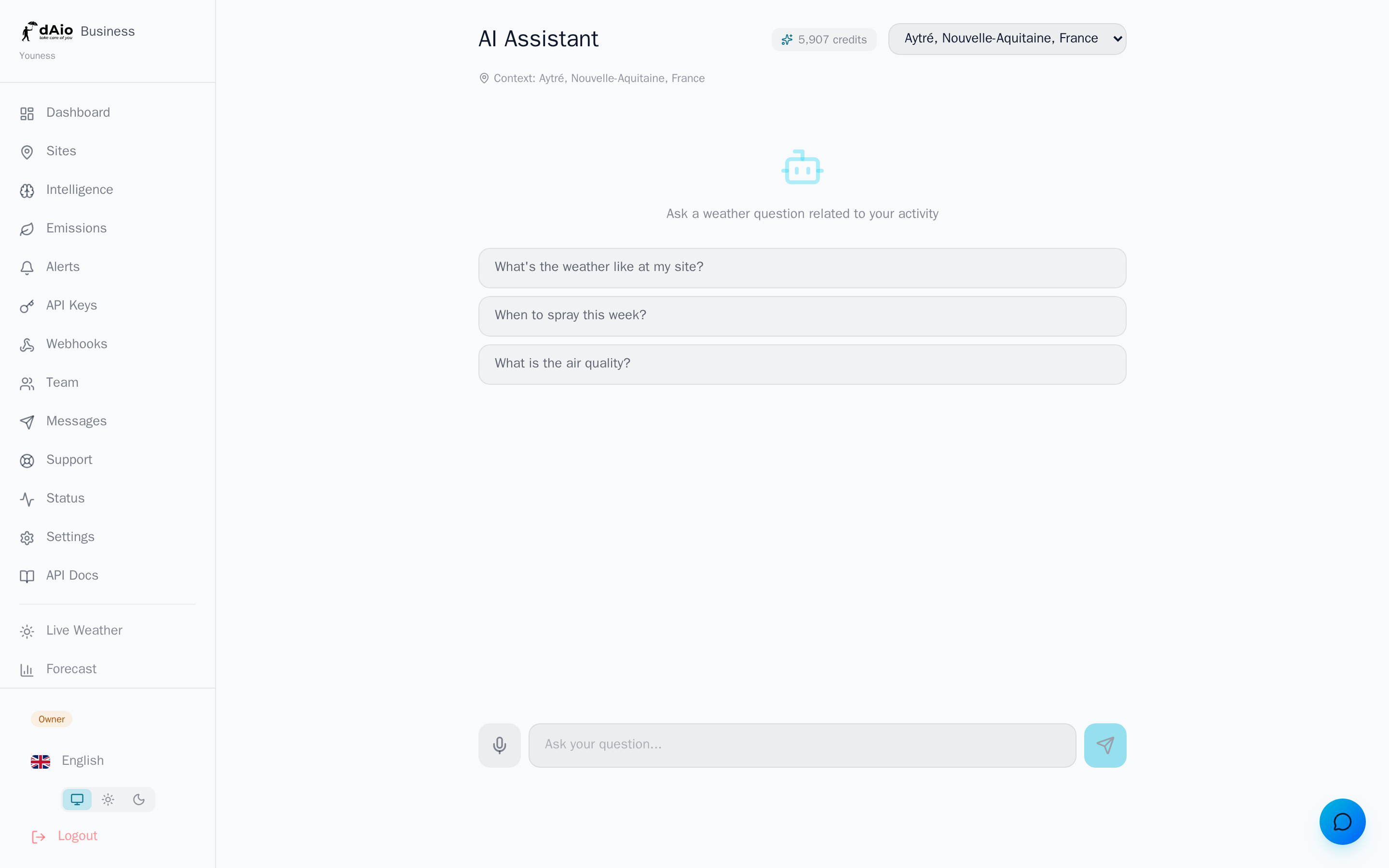1389x868 pixels.
Task: Open the Support label
Action: (x=69, y=460)
